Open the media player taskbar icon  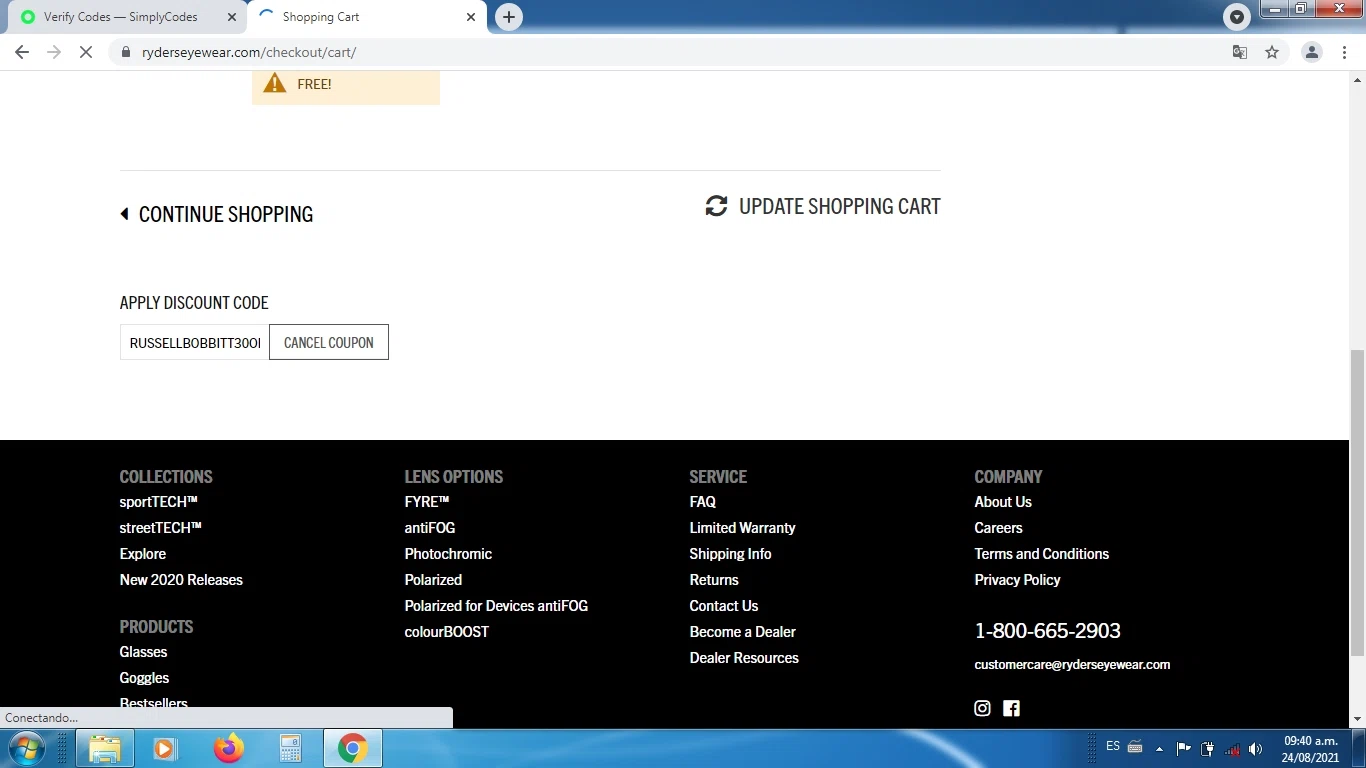165,748
